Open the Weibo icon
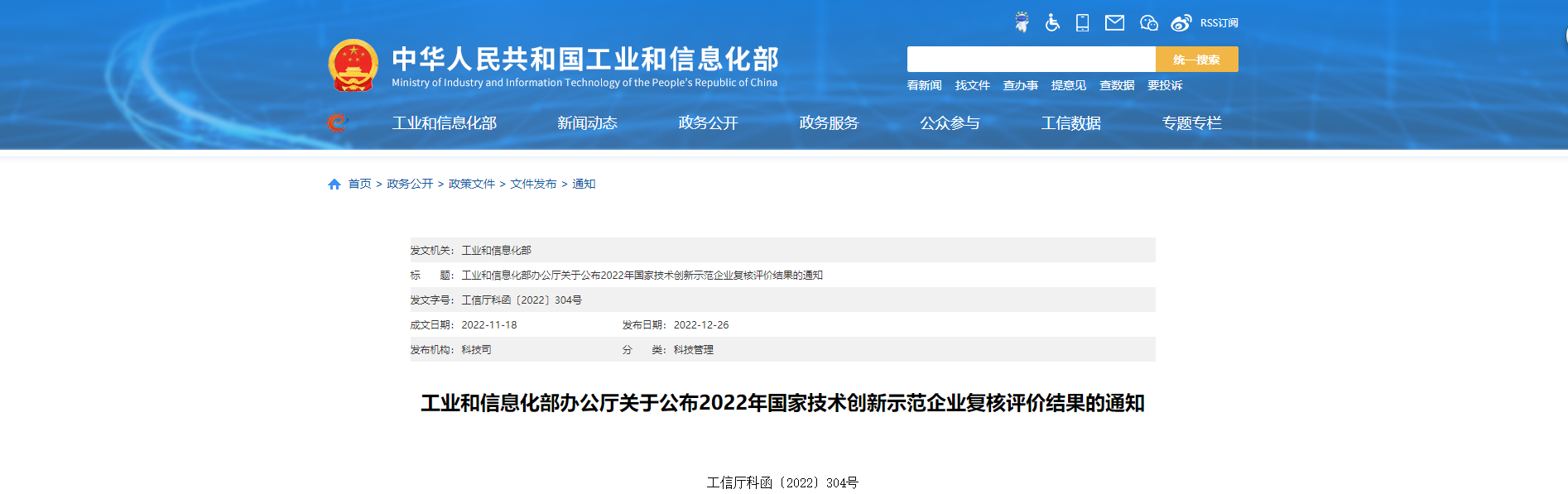 click(1181, 22)
